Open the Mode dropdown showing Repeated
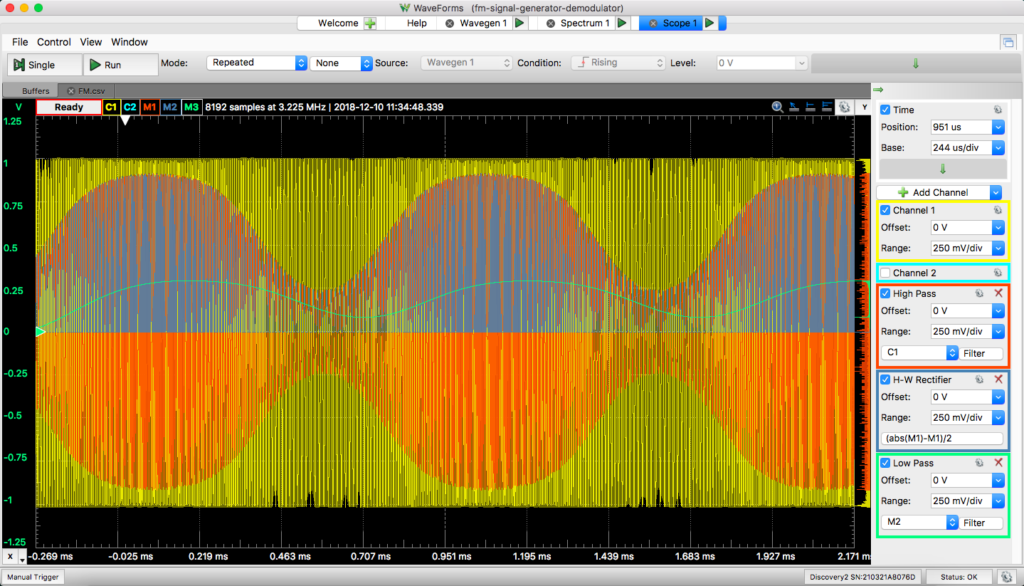Screen dimensions: 1024x586 point(257,62)
